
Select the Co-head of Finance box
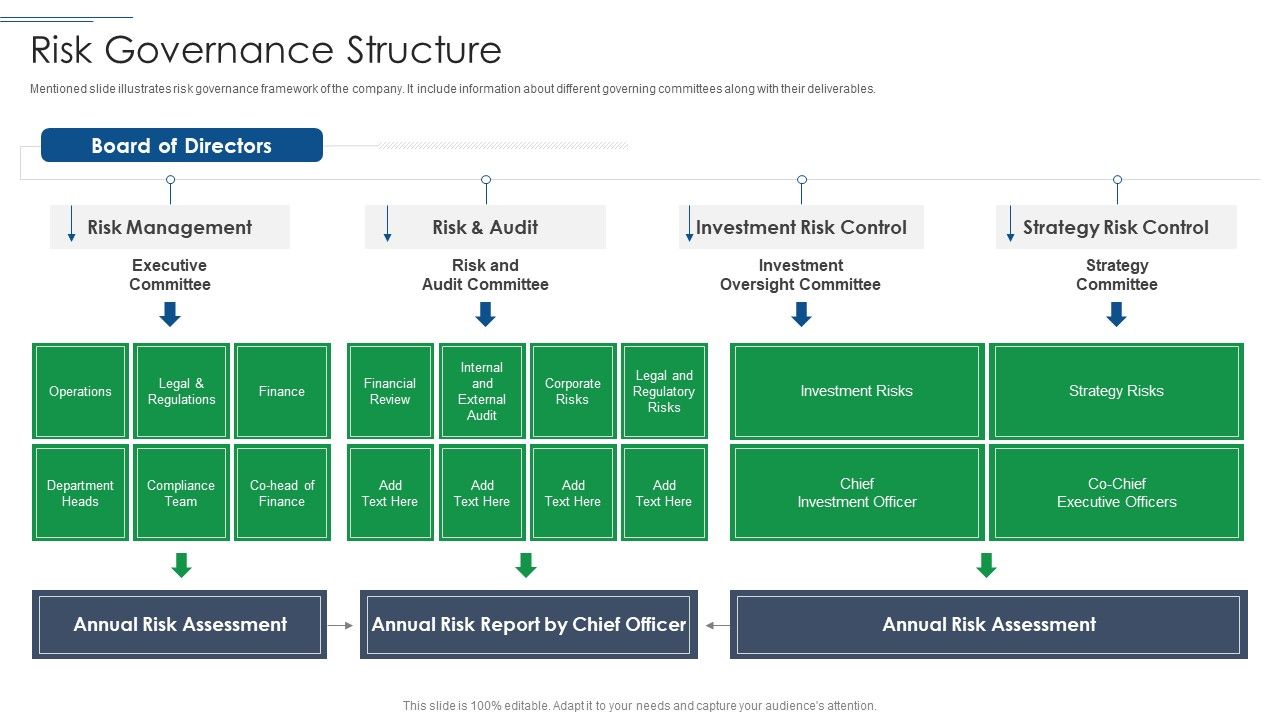tap(282, 493)
